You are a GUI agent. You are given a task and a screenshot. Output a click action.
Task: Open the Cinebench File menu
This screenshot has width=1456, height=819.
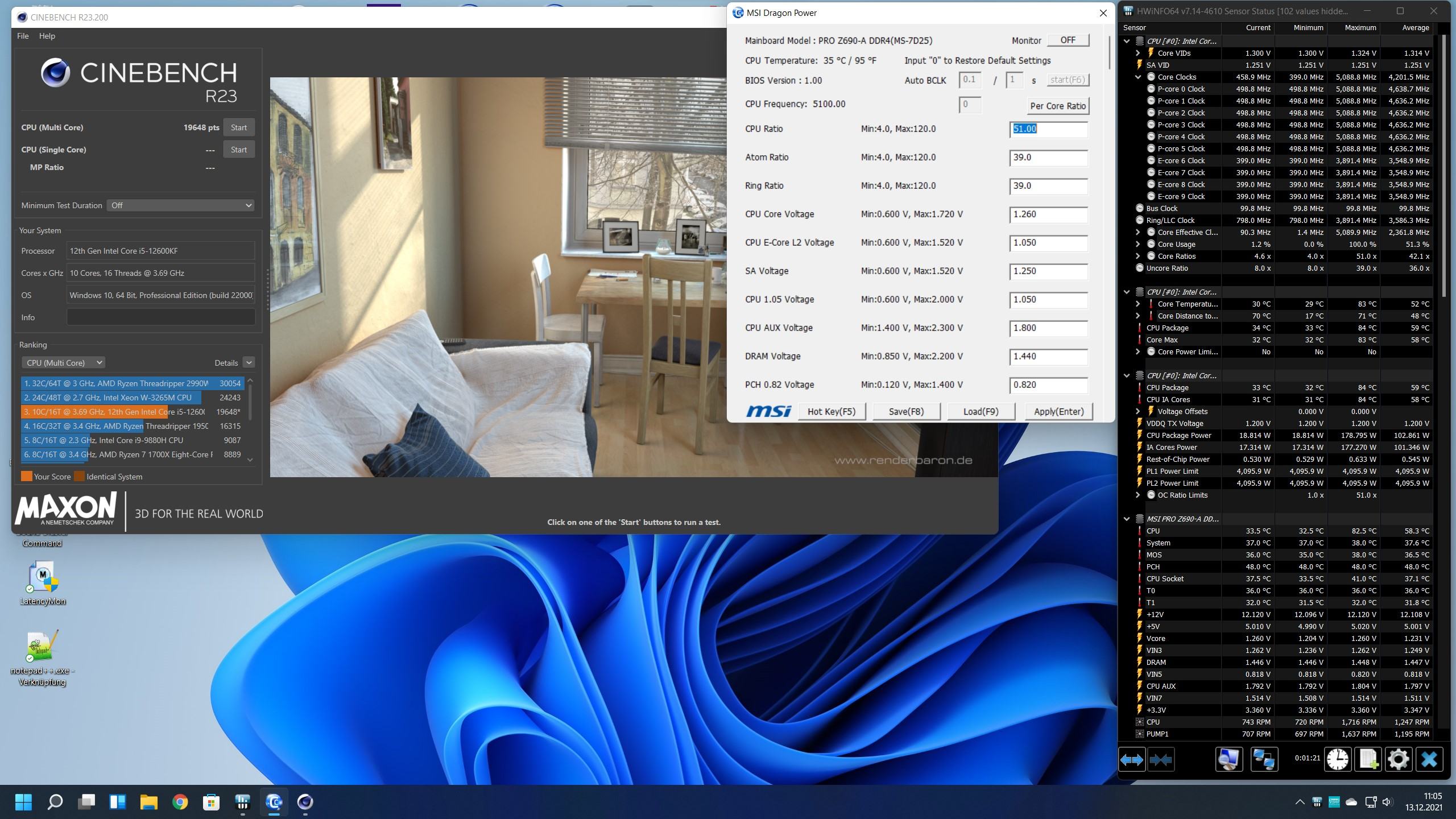pos(23,36)
